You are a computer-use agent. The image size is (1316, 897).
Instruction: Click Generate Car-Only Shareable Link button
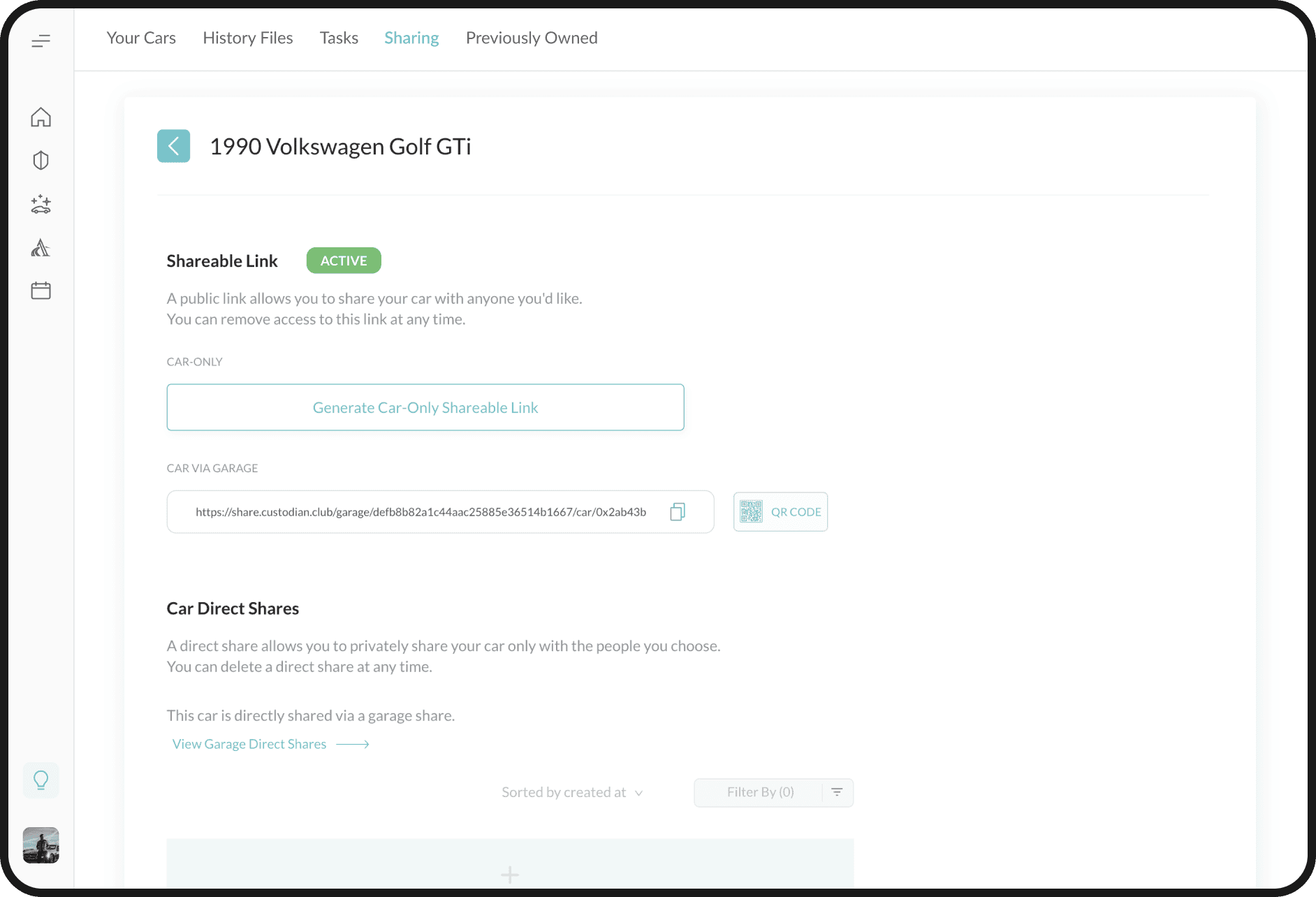(425, 407)
